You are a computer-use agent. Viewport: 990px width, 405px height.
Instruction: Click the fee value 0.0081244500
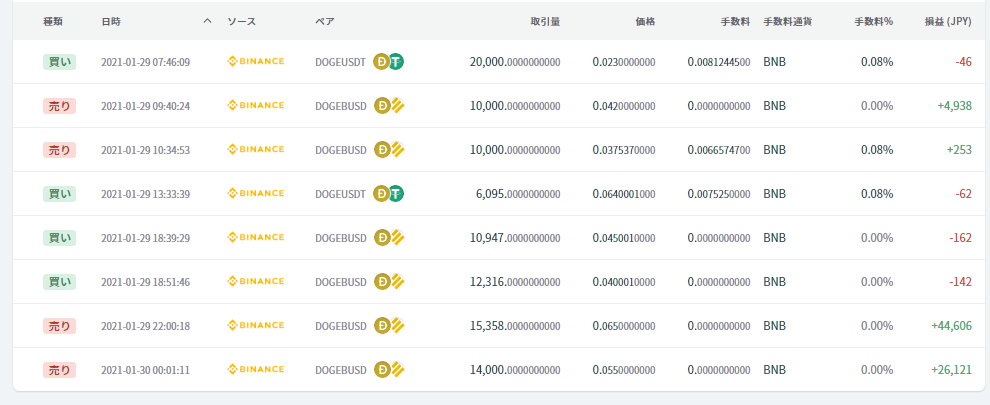tap(719, 62)
